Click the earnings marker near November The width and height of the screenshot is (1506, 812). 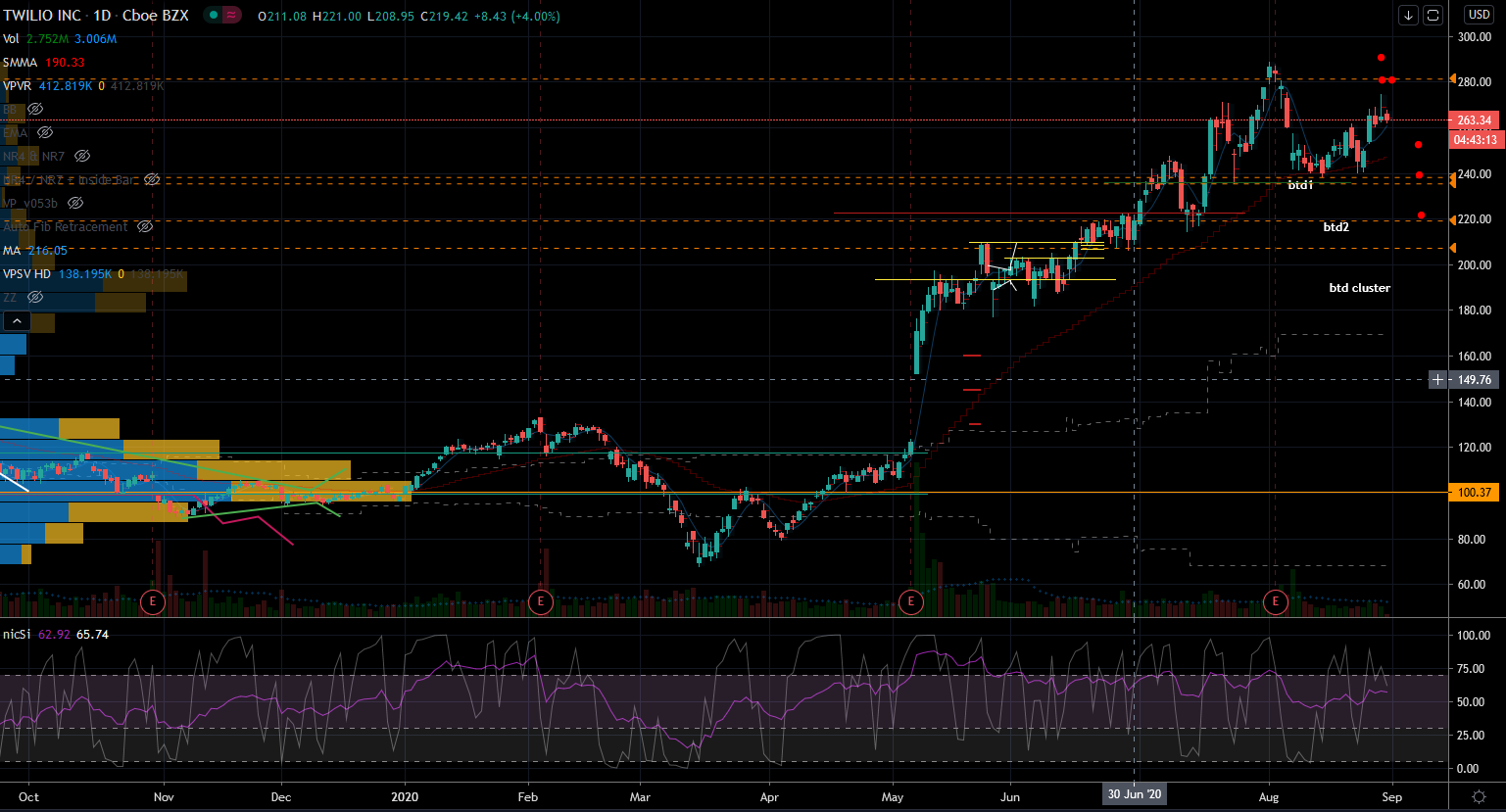pyautogui.click(x=152, y=600)
